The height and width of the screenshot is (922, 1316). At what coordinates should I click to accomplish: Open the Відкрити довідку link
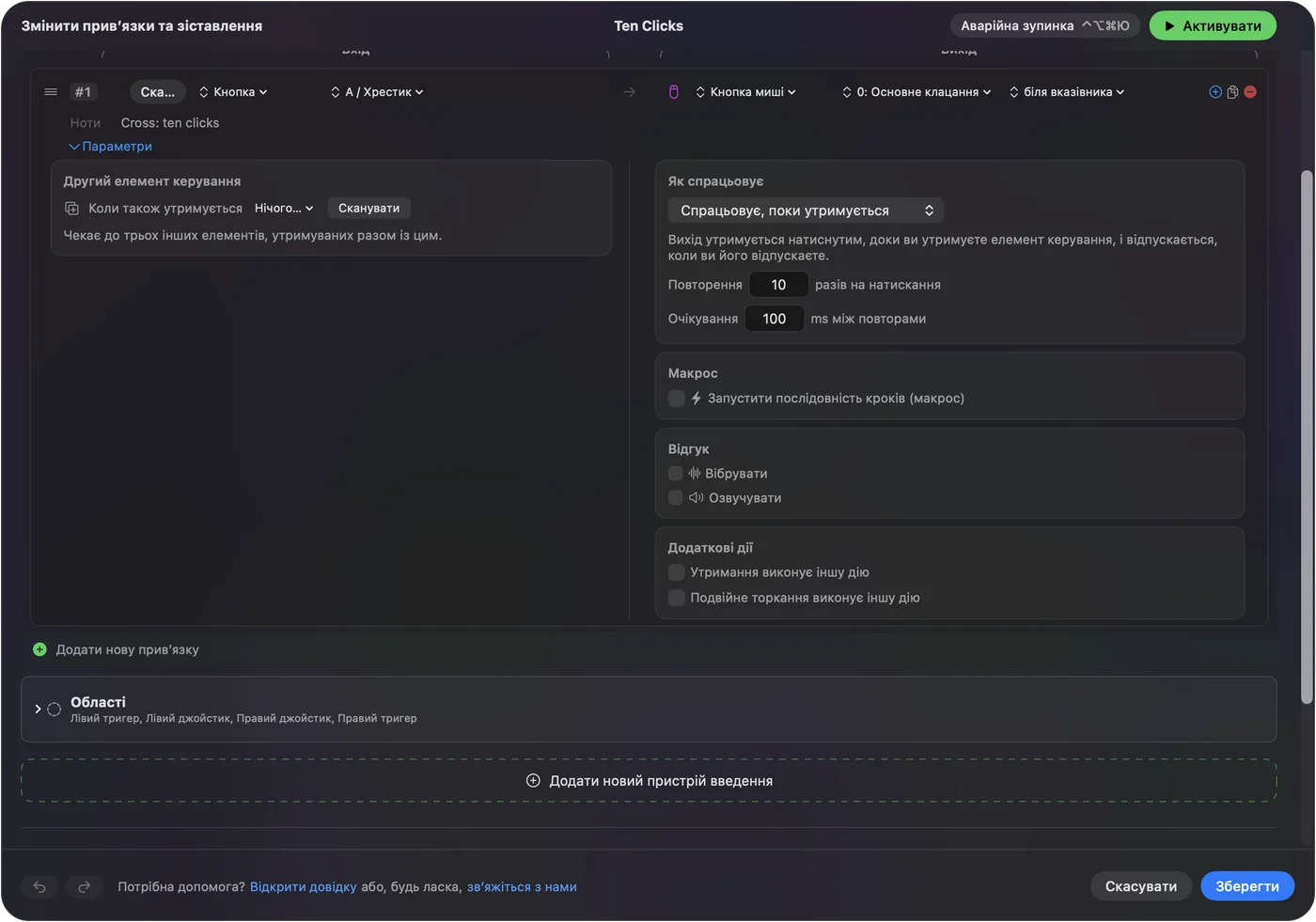[x=304, y=887]
